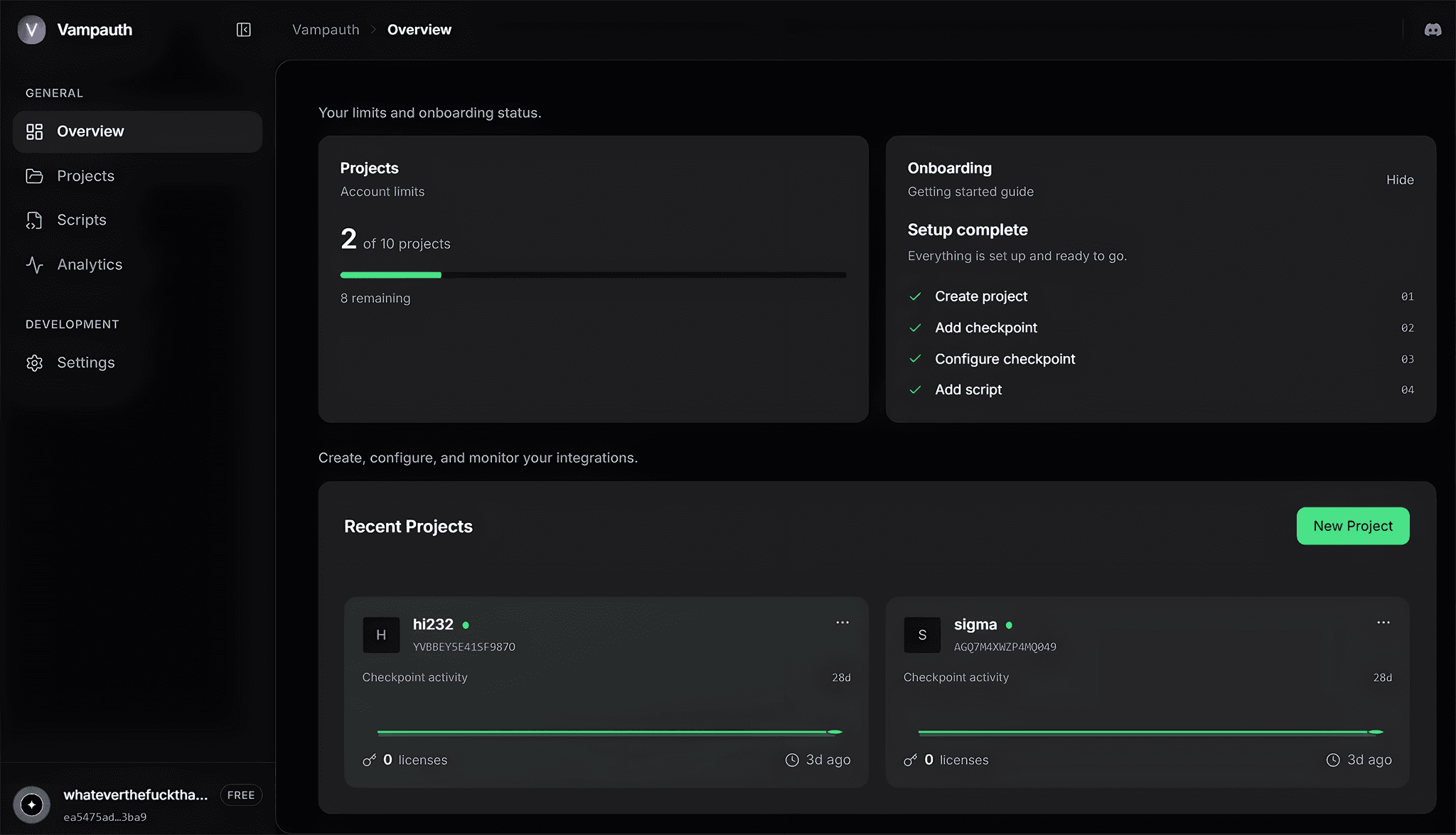Click the Vampauth workspace name in sidebar
The width and height of the screenshot is (1456, 835).
(95, 30)
